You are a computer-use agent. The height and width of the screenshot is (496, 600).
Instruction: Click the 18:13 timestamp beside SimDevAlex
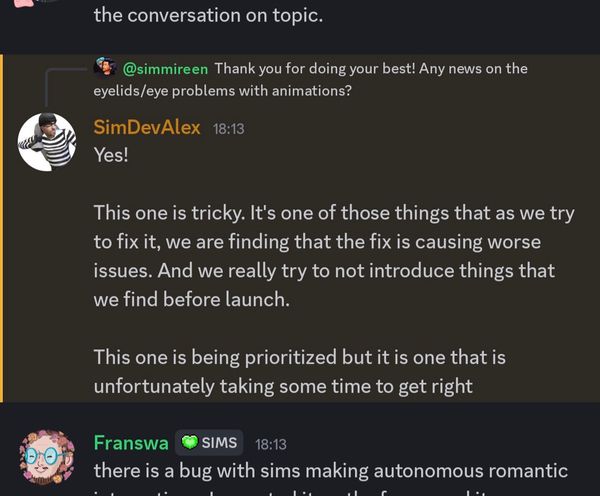(x=228, y=129)
